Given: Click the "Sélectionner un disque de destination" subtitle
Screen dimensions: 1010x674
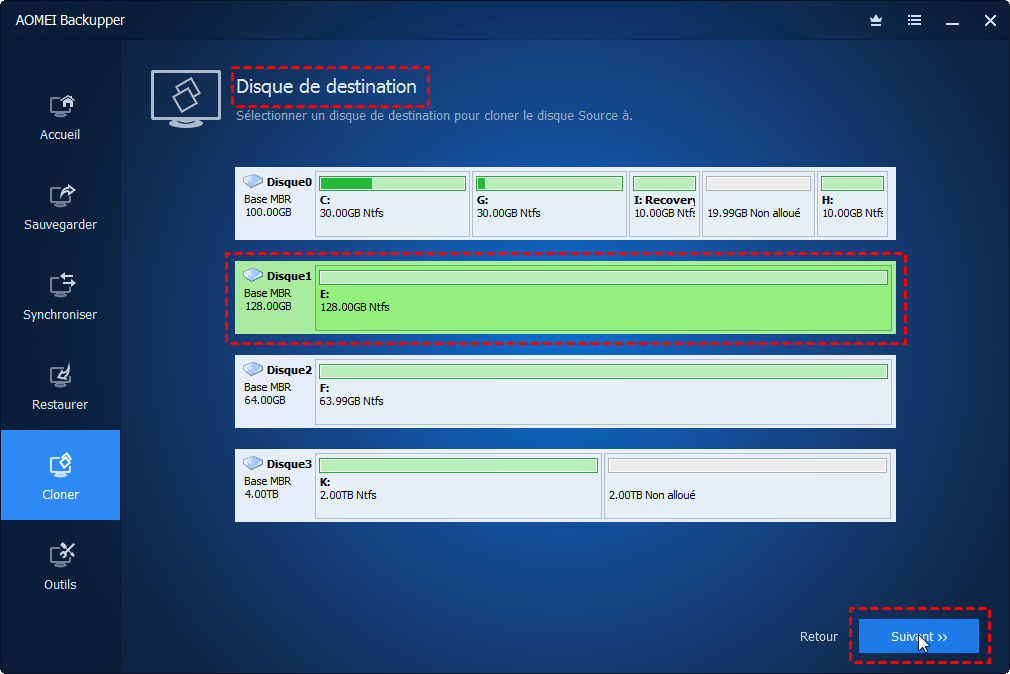Looking at the screenshot, I should point(434,116).
